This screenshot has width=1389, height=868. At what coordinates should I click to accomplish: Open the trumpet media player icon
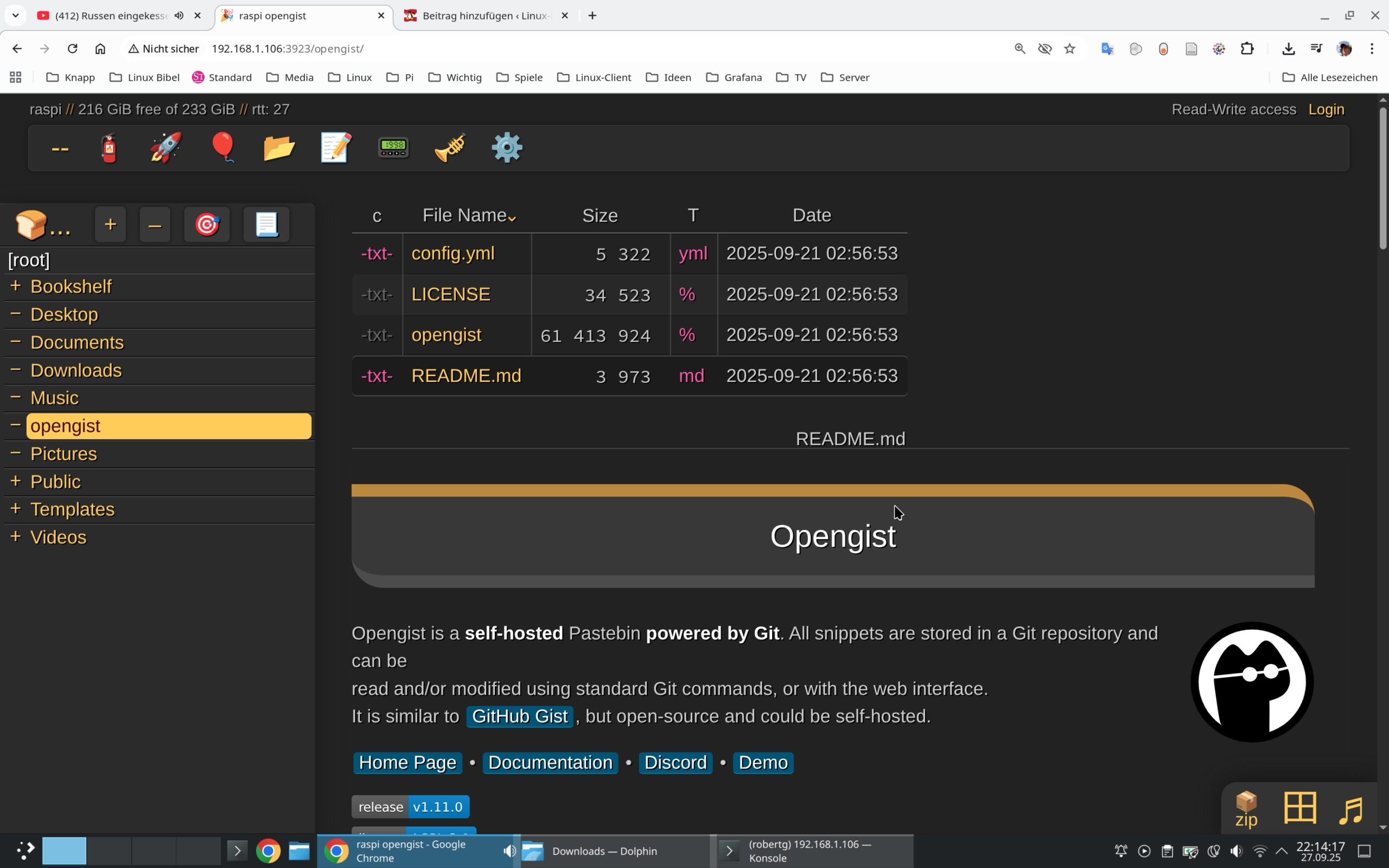[450, 148]
